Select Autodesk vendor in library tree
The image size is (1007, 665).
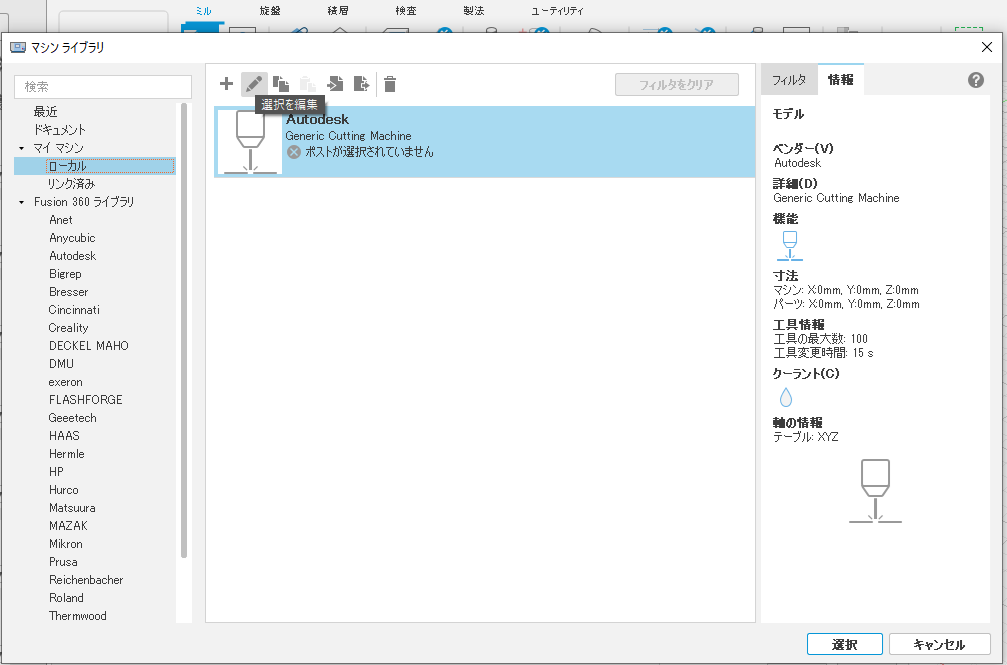tap(73, 256)
